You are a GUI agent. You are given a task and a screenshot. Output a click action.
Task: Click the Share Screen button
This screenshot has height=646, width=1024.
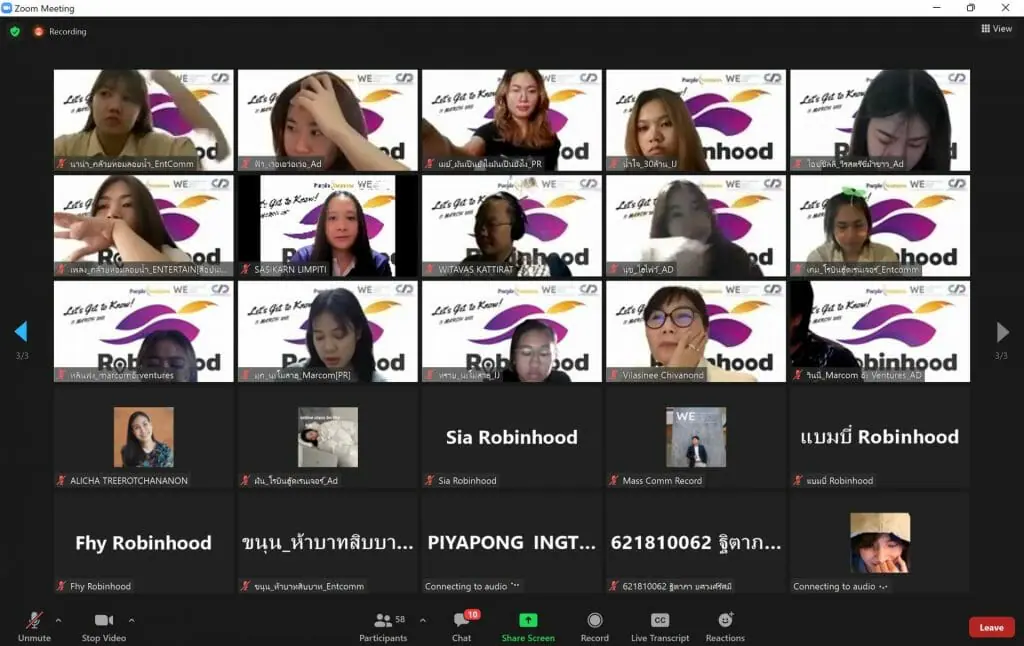(528, 626)
